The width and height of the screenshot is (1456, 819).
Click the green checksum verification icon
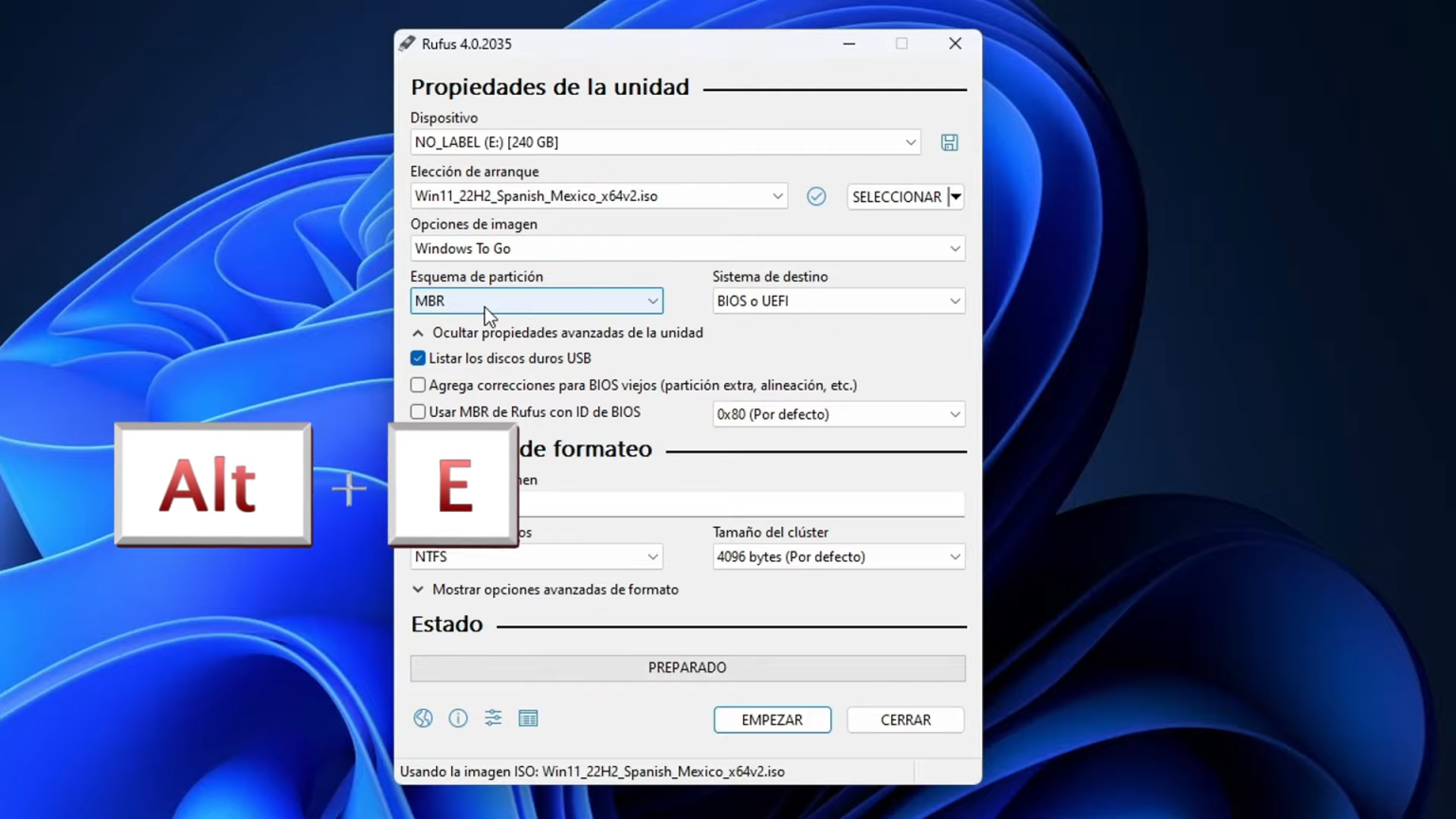(816, 196)
